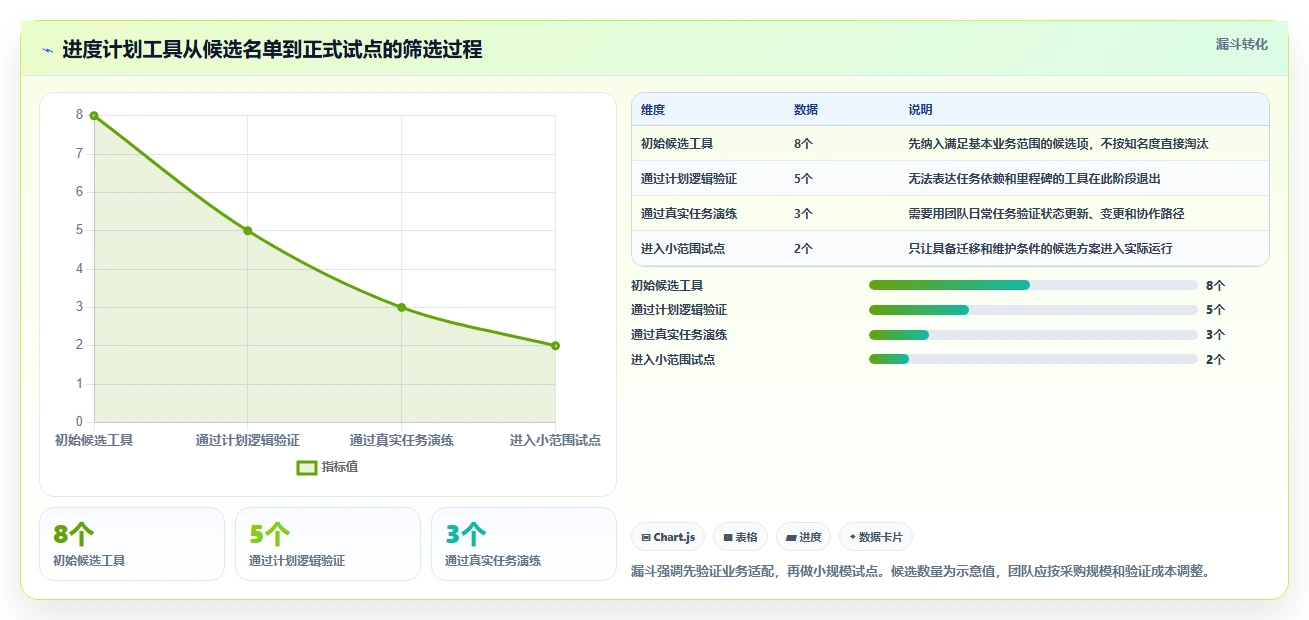1309x620 pixels.
Task: Click the 通过计划逻辑验证 progress bar
Action: coord(1033,310)
